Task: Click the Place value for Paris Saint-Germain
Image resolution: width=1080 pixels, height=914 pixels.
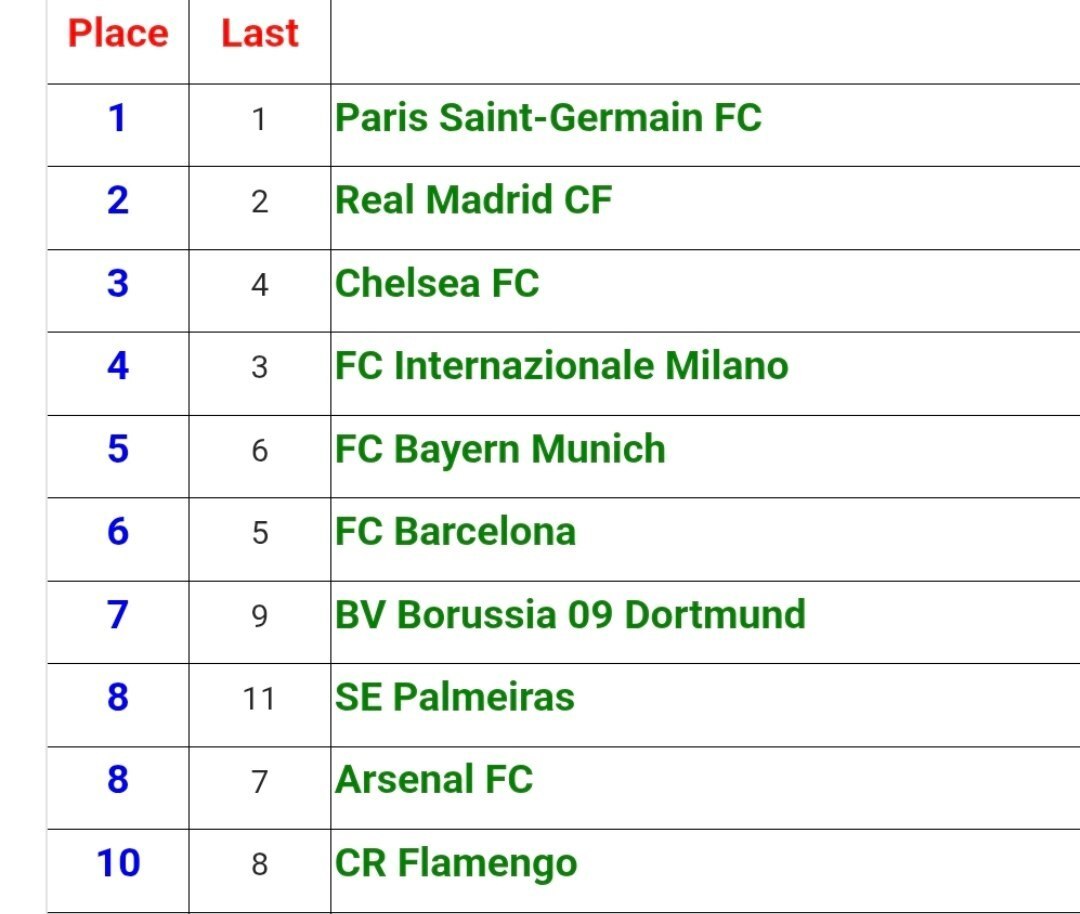Action: coord(118,118)
